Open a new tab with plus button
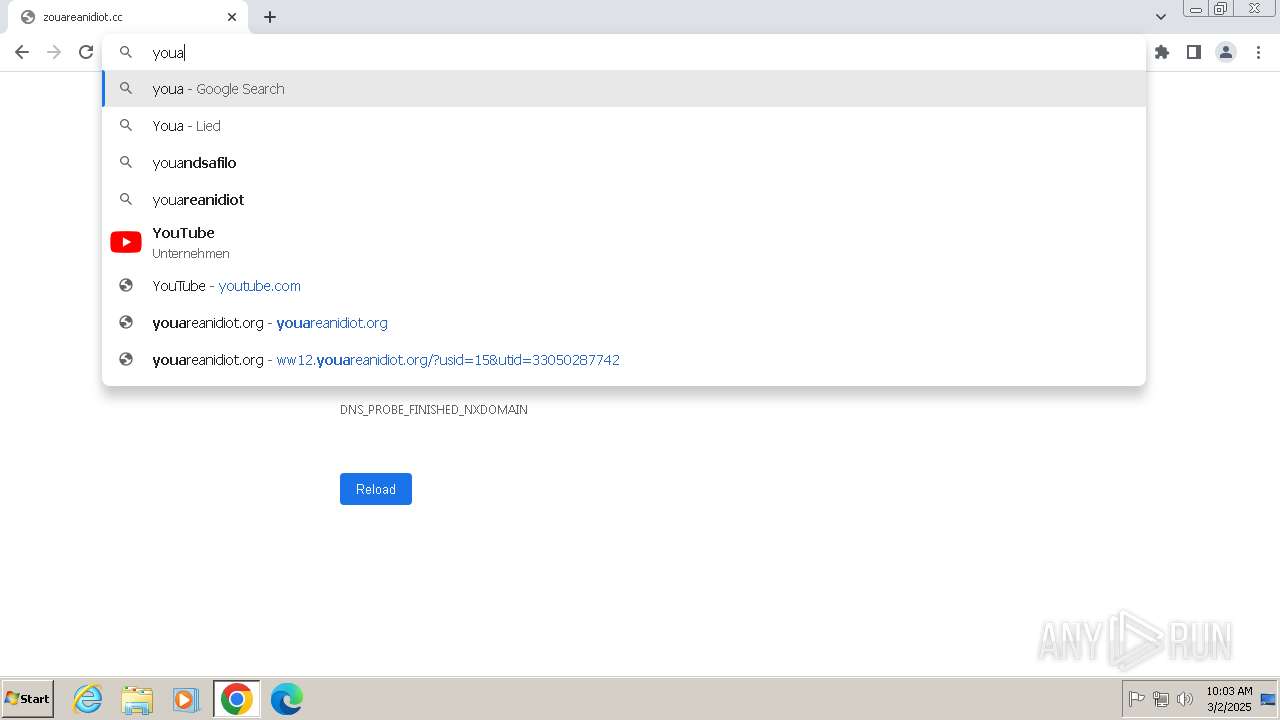1280x720 pixels. (270, 17)
